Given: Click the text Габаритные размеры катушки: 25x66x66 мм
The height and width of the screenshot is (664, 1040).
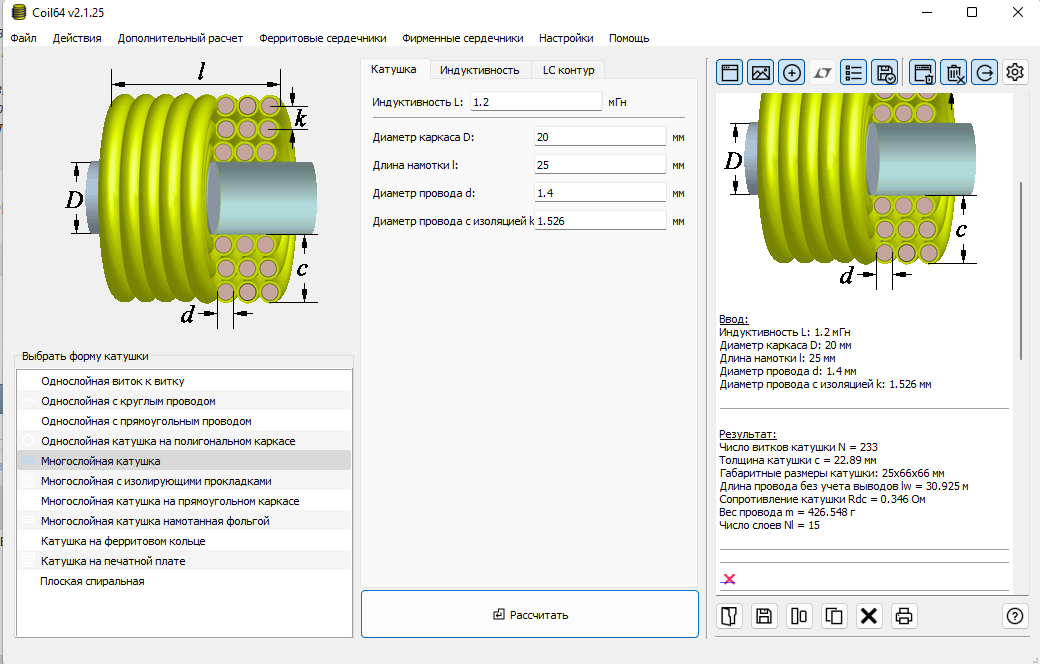Looking at the screenshot, I should (x=832, y=473).
